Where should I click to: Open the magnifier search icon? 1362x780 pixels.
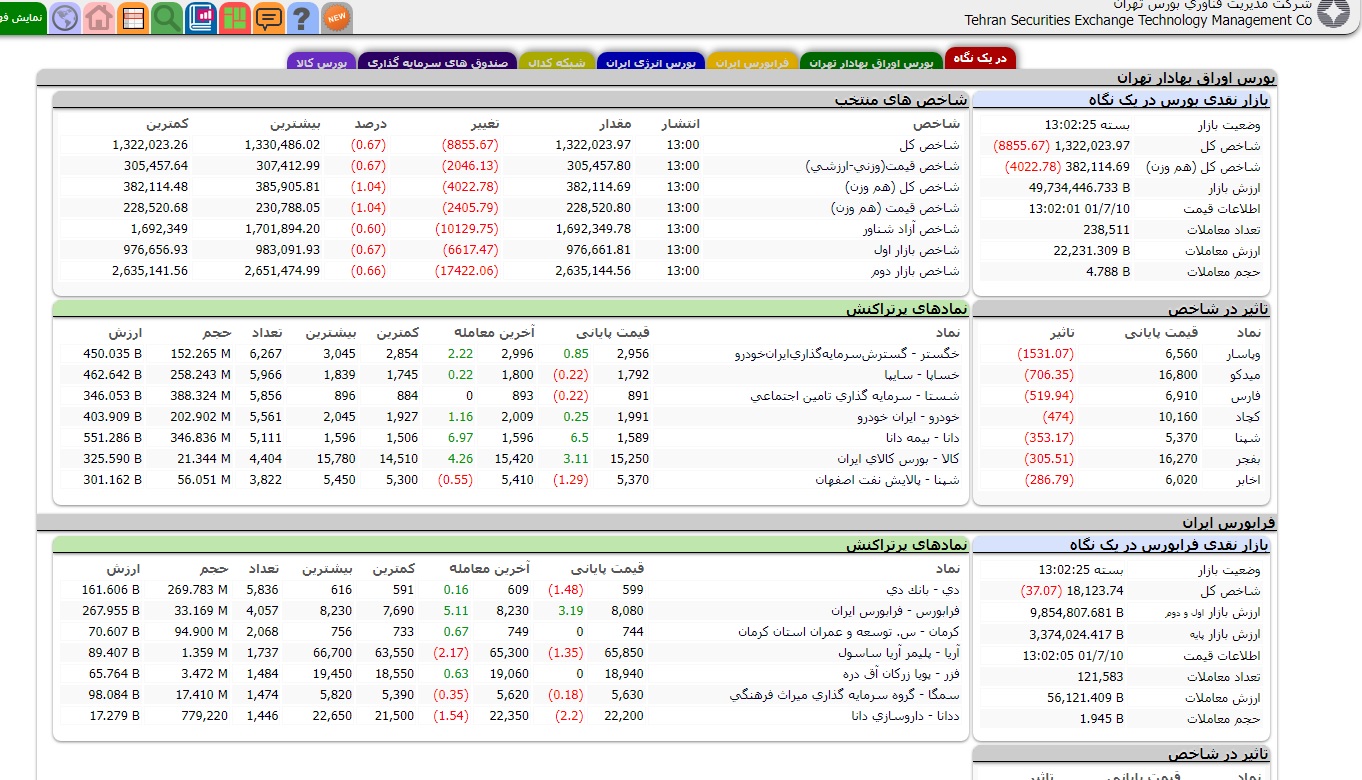pos(166,17)
